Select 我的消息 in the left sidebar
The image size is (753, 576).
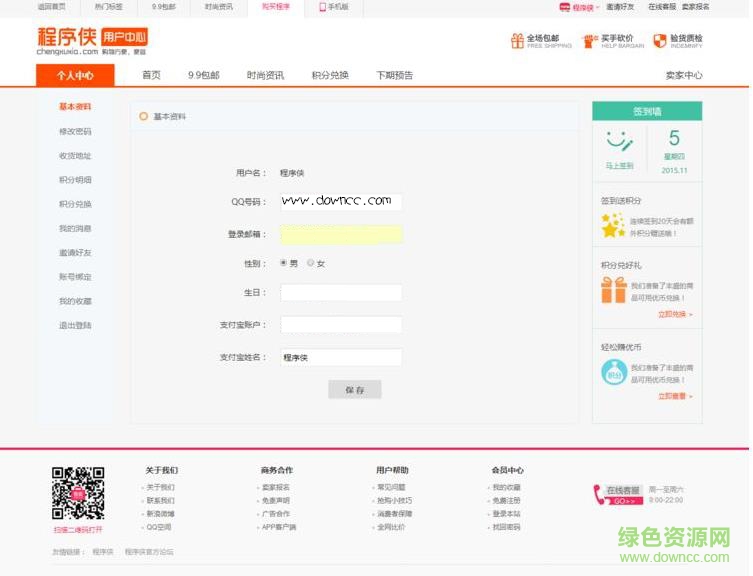pyautogui.click(x=75, y=228)
